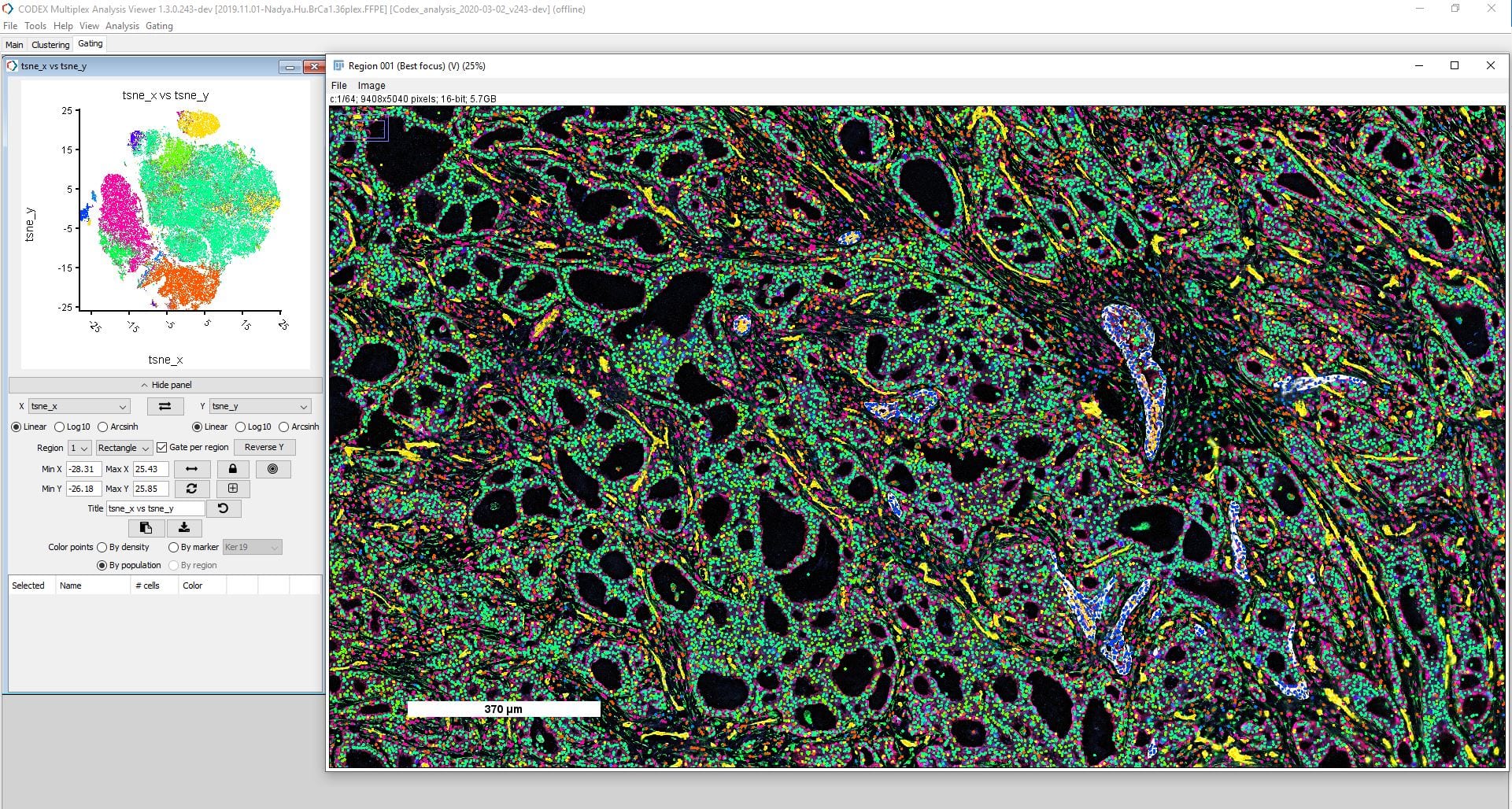Viewport: 1512px width, 809px height.
Task: Click the concentric circles target button
Action: pyautogui.click(x=272, y=469)
